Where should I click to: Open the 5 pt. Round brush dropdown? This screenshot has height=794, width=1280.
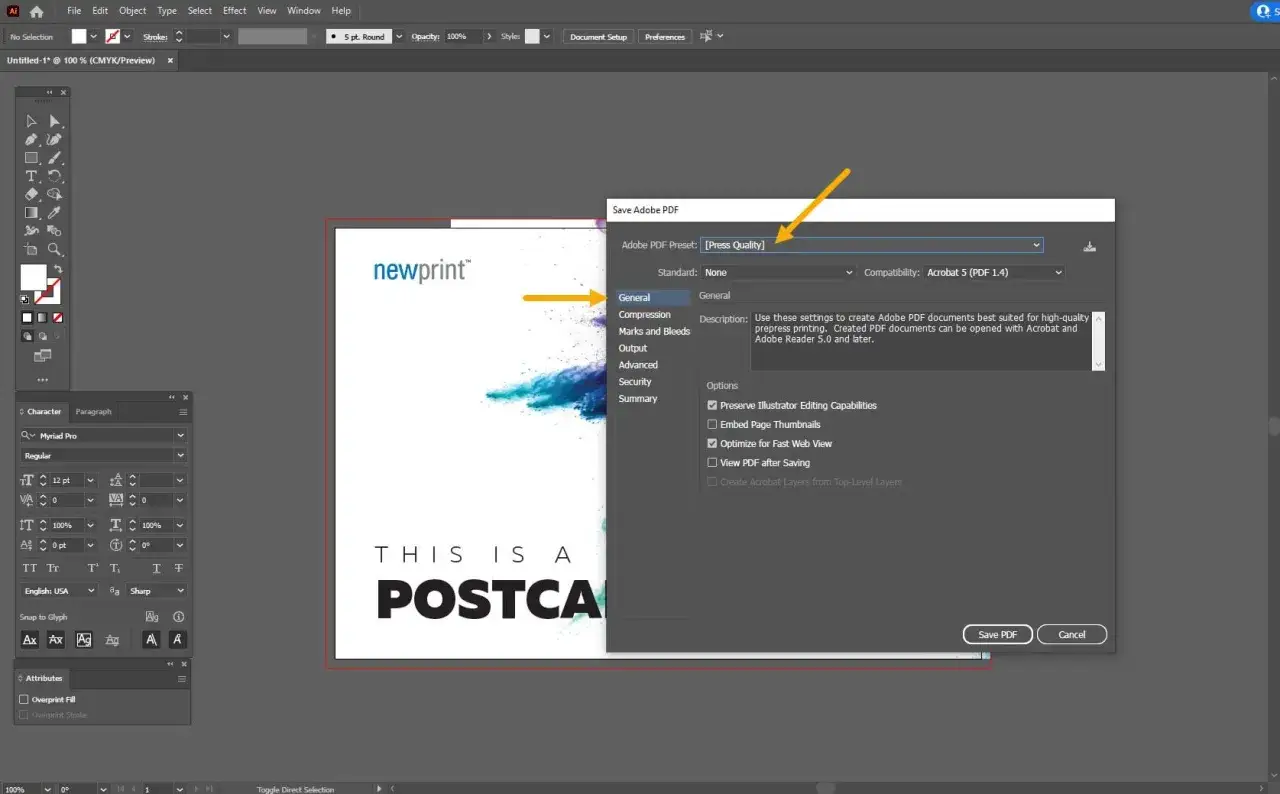(x=399, y=37)
